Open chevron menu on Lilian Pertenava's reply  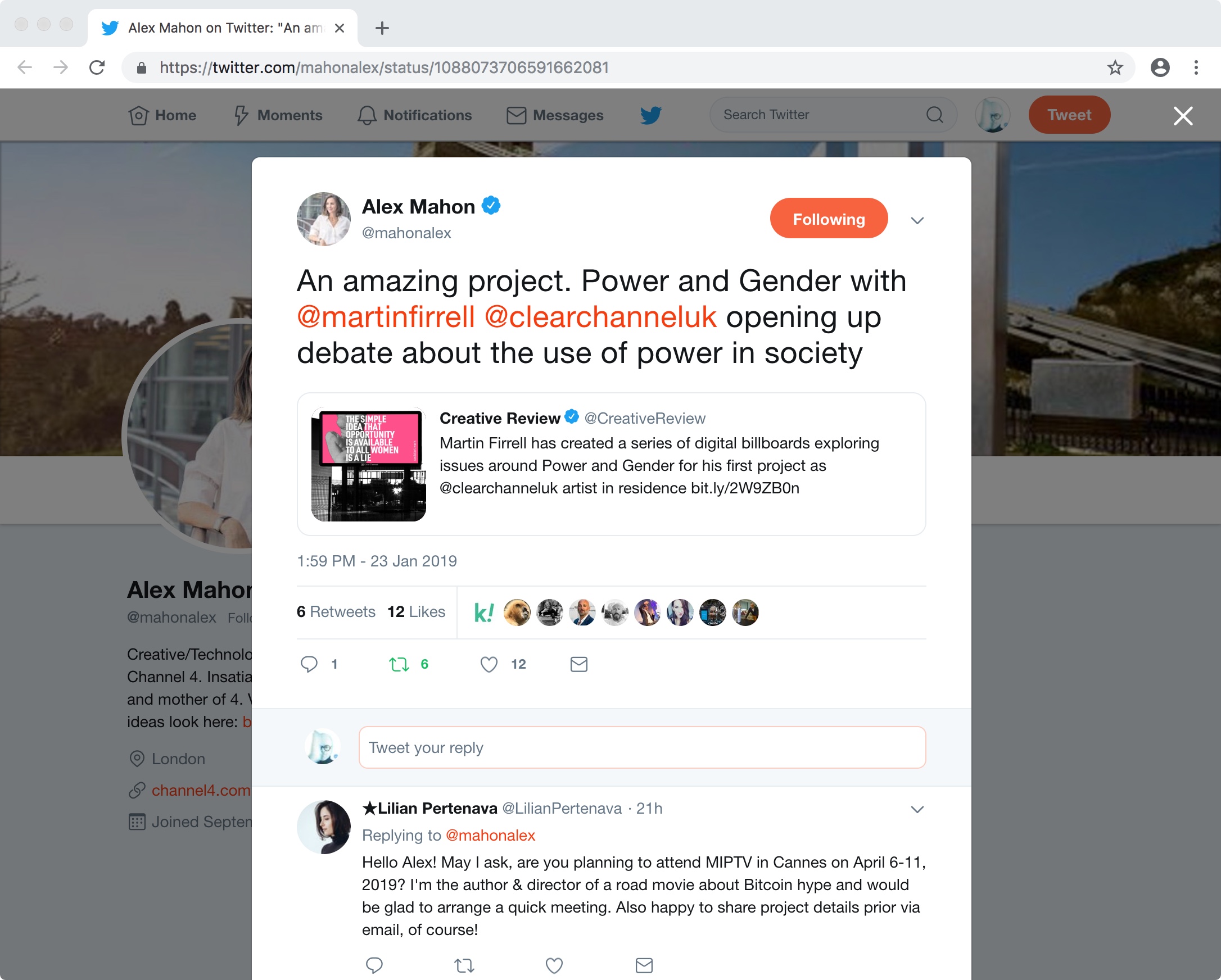[x=917, y=809]
